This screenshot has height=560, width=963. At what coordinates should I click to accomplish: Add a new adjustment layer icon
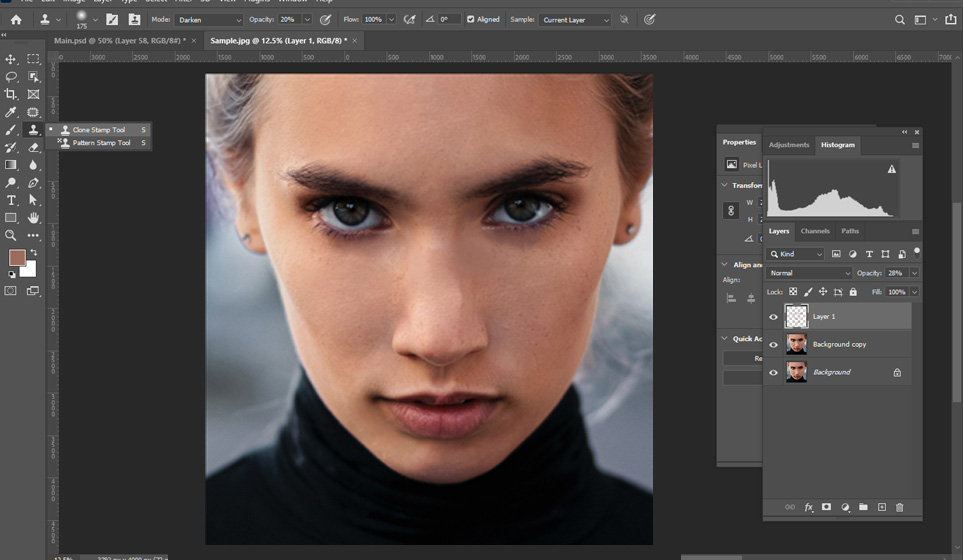coord(845,507)
